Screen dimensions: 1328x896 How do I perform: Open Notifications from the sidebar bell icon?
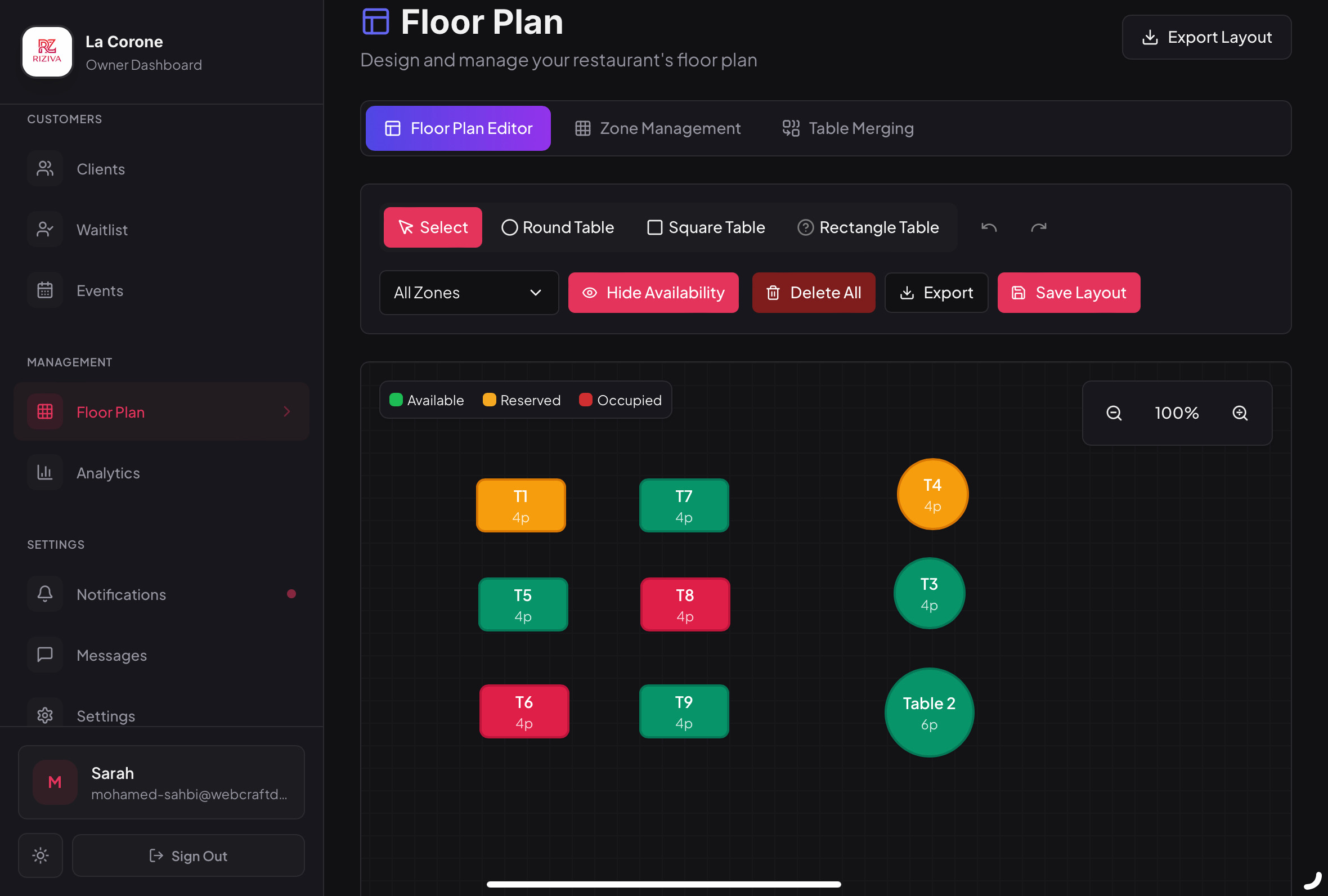pyautogui.click(x=44, y=594)
